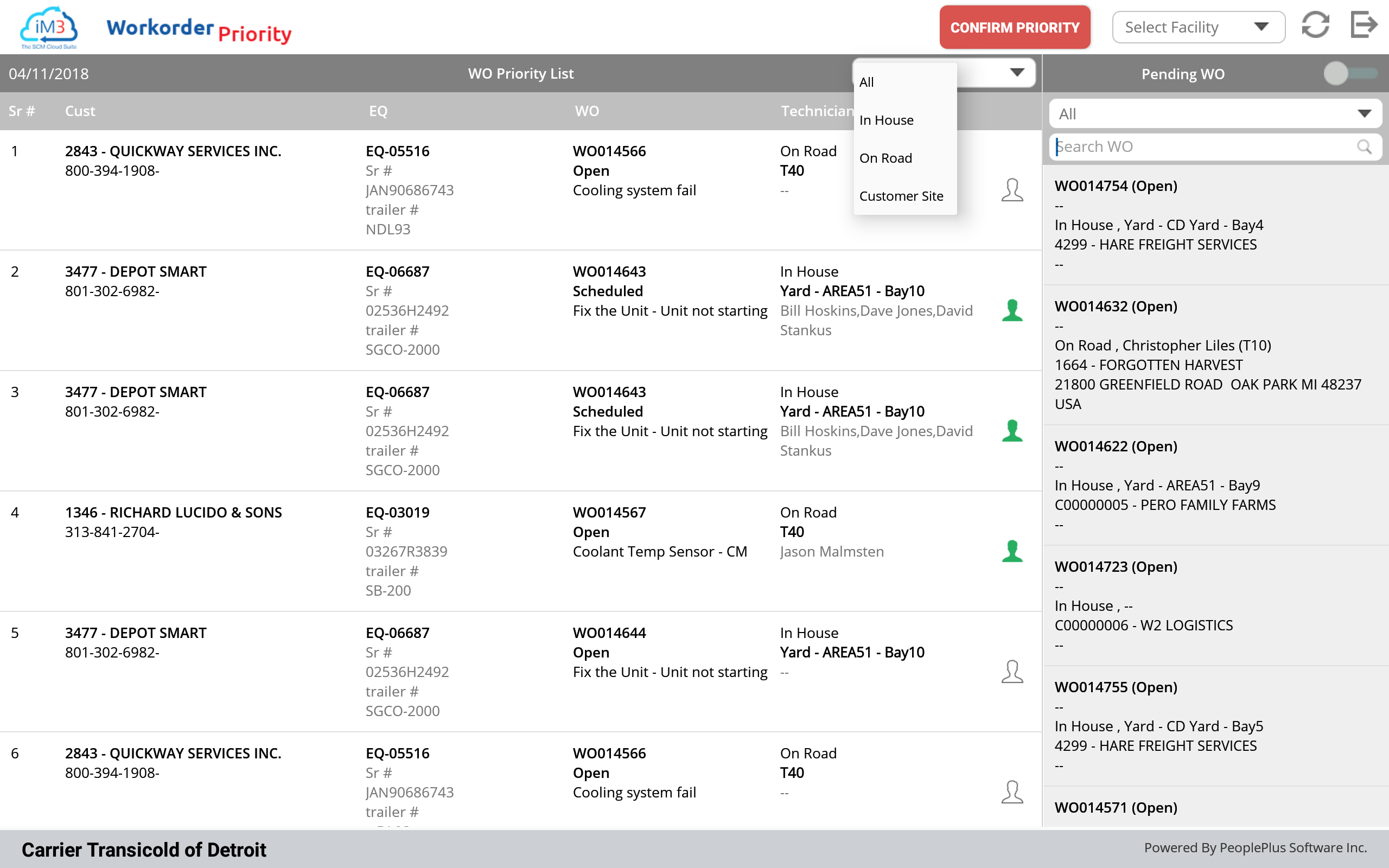Select pending work order WO0014723 (Open)
Viewport: 1389px width, 868px height.
coord(1215,605)
